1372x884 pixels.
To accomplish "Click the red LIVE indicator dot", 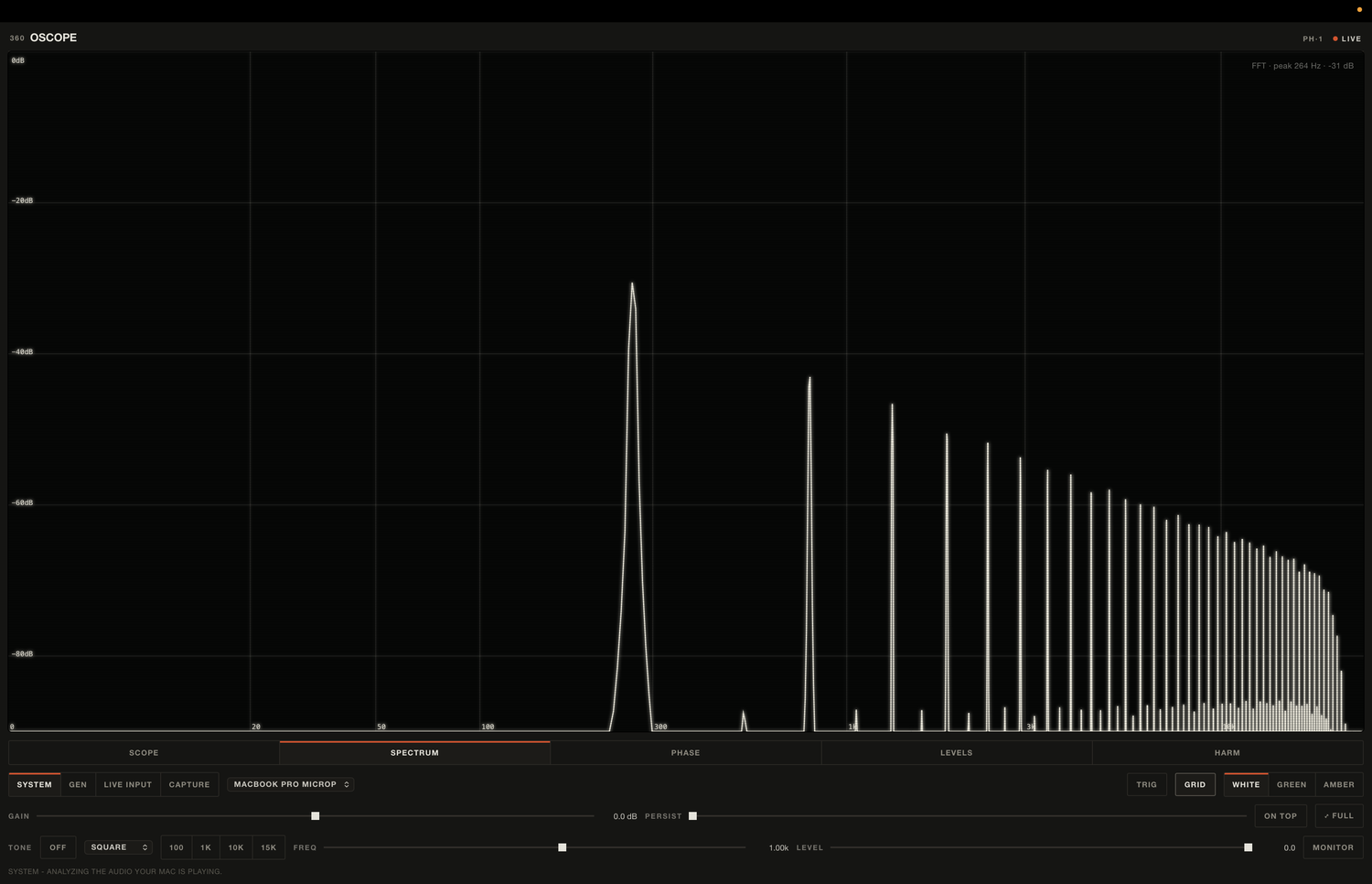I will [x=1335, y=38].
